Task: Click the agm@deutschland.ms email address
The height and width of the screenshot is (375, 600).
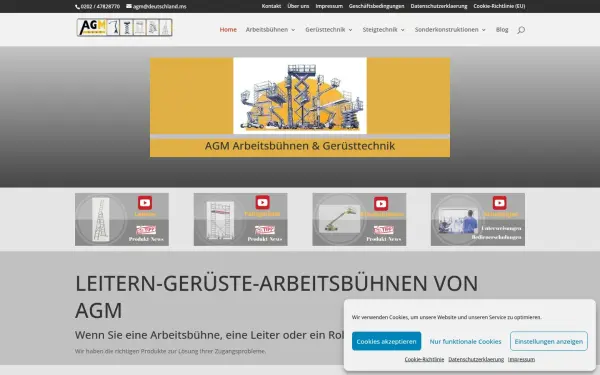Action: pyautogui.click(x=160, y=7)
